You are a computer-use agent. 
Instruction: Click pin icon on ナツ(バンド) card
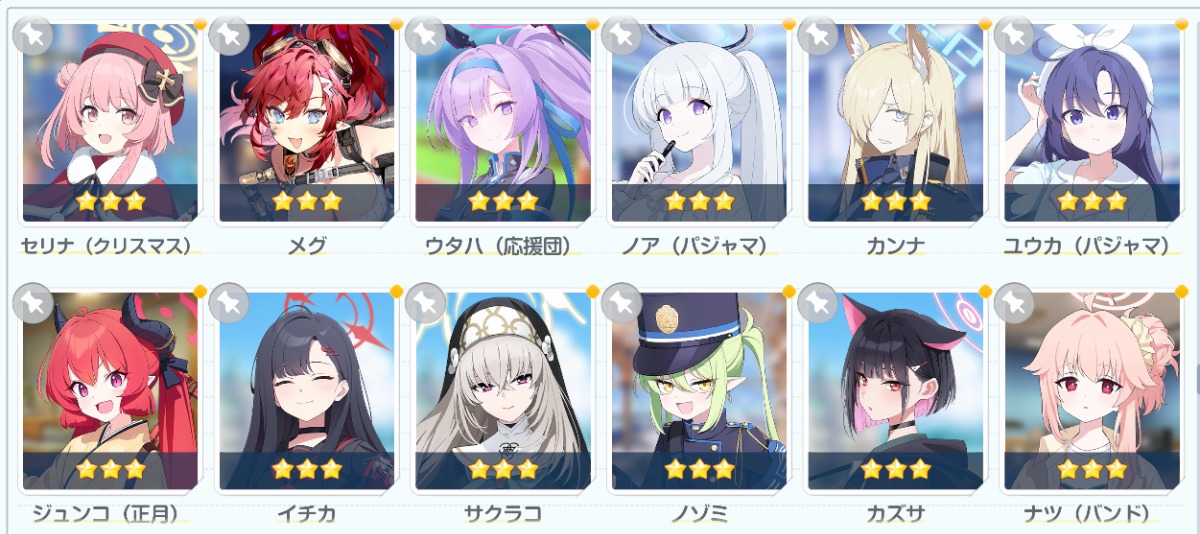[x=1015, y=301]
